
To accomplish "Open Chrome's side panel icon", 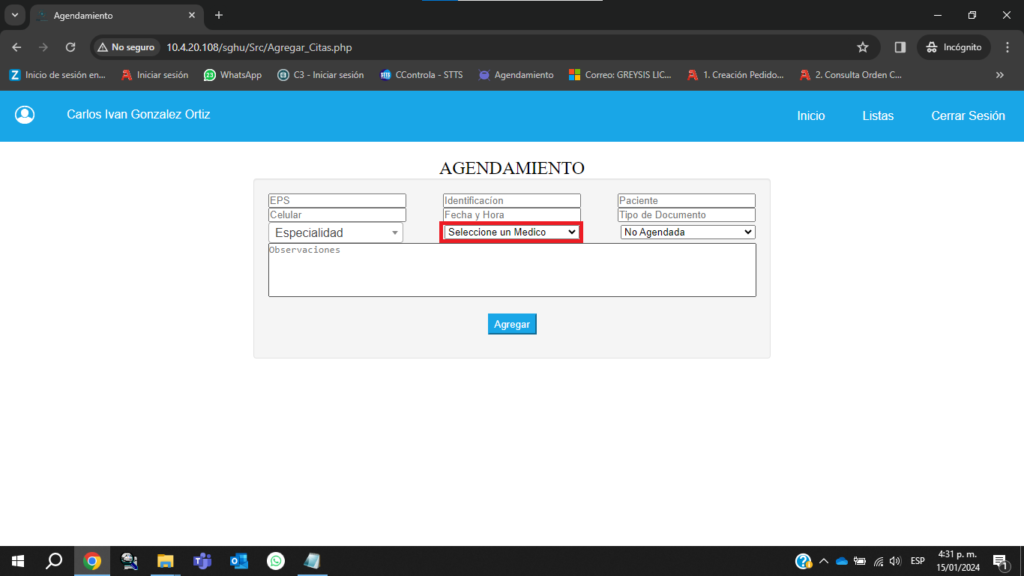I will pos(900,47).
